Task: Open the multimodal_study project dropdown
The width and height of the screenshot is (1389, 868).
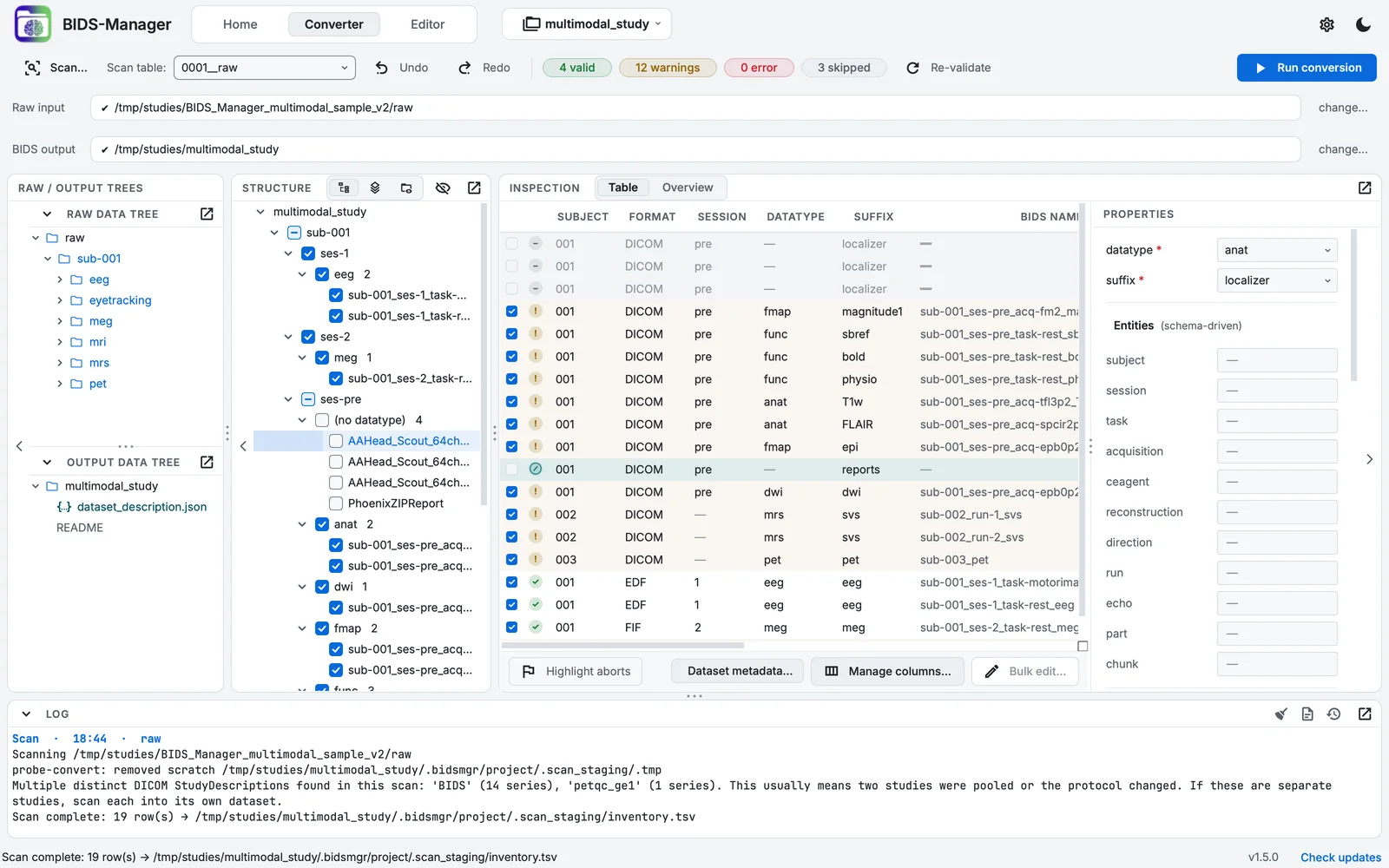Action: point(587,24)
